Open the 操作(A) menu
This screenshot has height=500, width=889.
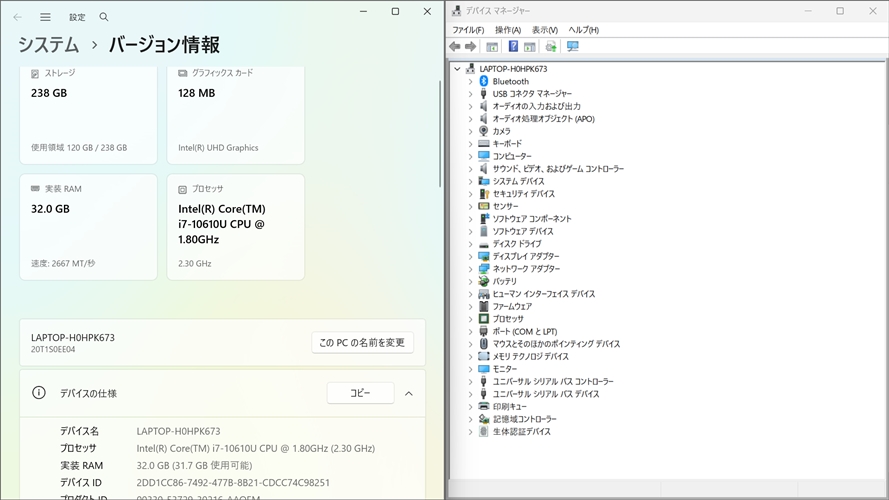507,30
